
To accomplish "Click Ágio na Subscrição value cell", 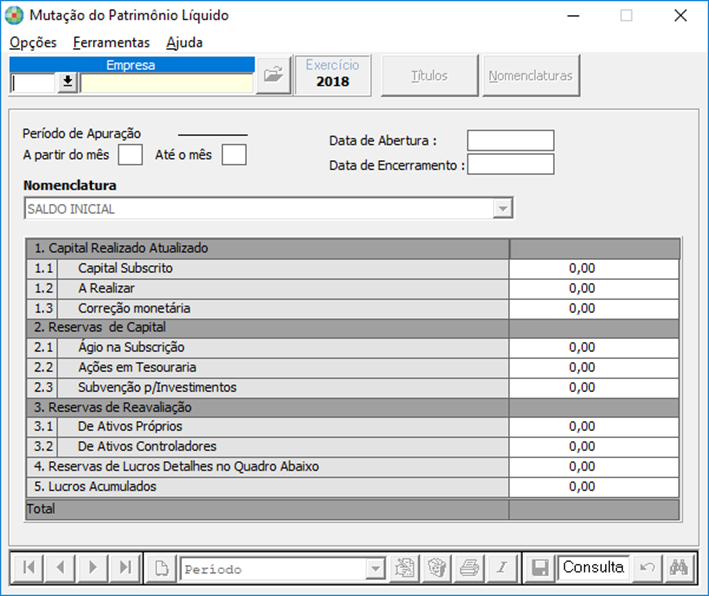I will point(594,347).
